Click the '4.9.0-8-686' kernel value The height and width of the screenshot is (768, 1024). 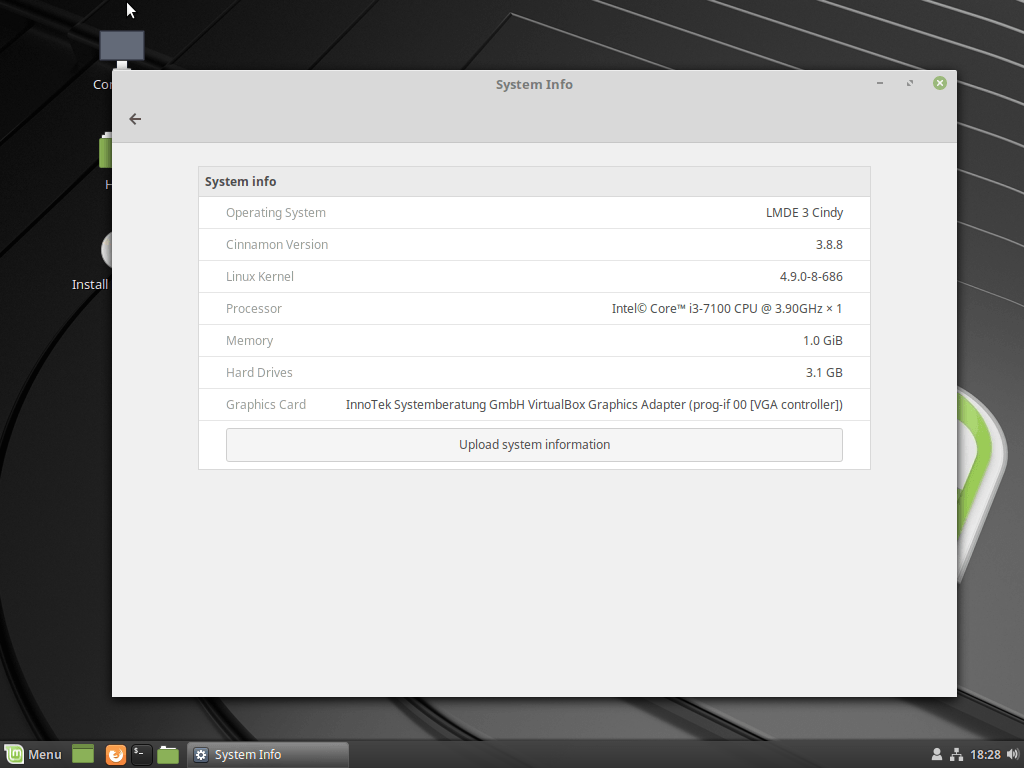tap(811, 277)
